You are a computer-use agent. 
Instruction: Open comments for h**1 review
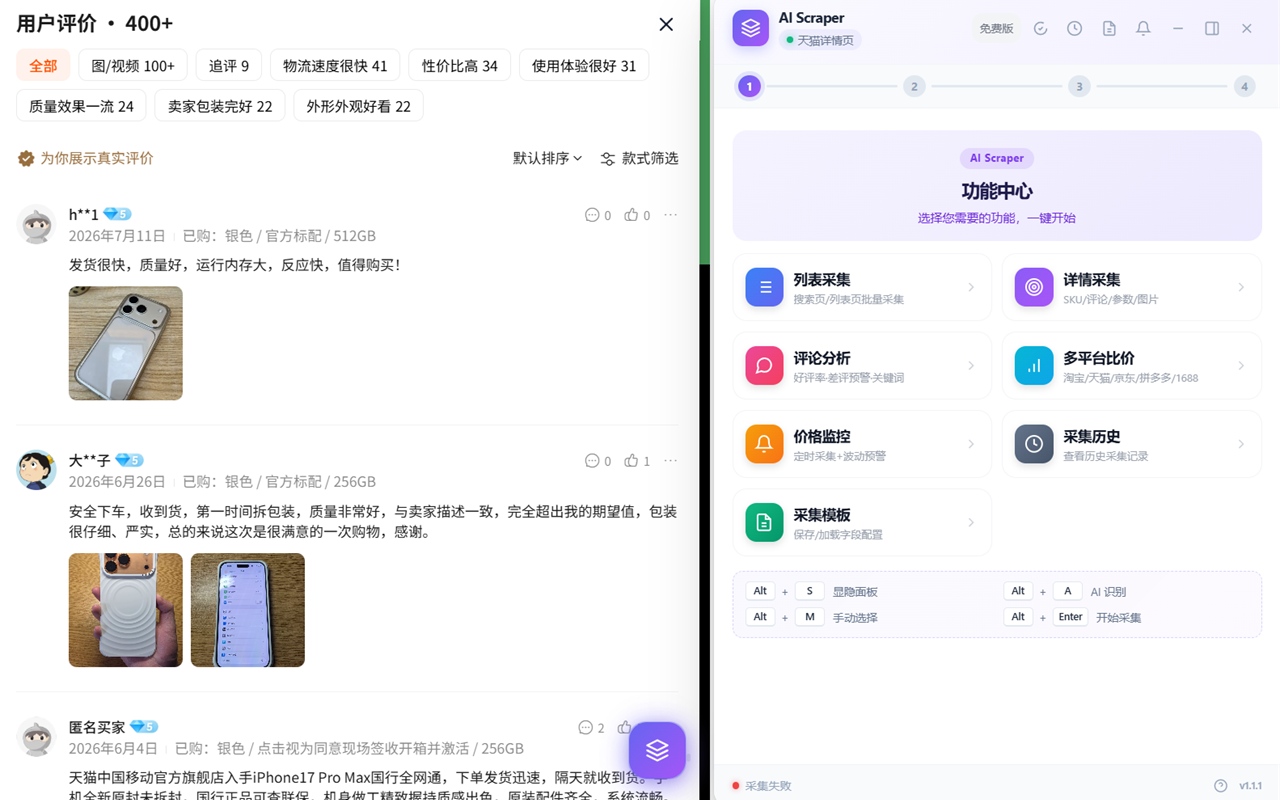pos(598,215)
